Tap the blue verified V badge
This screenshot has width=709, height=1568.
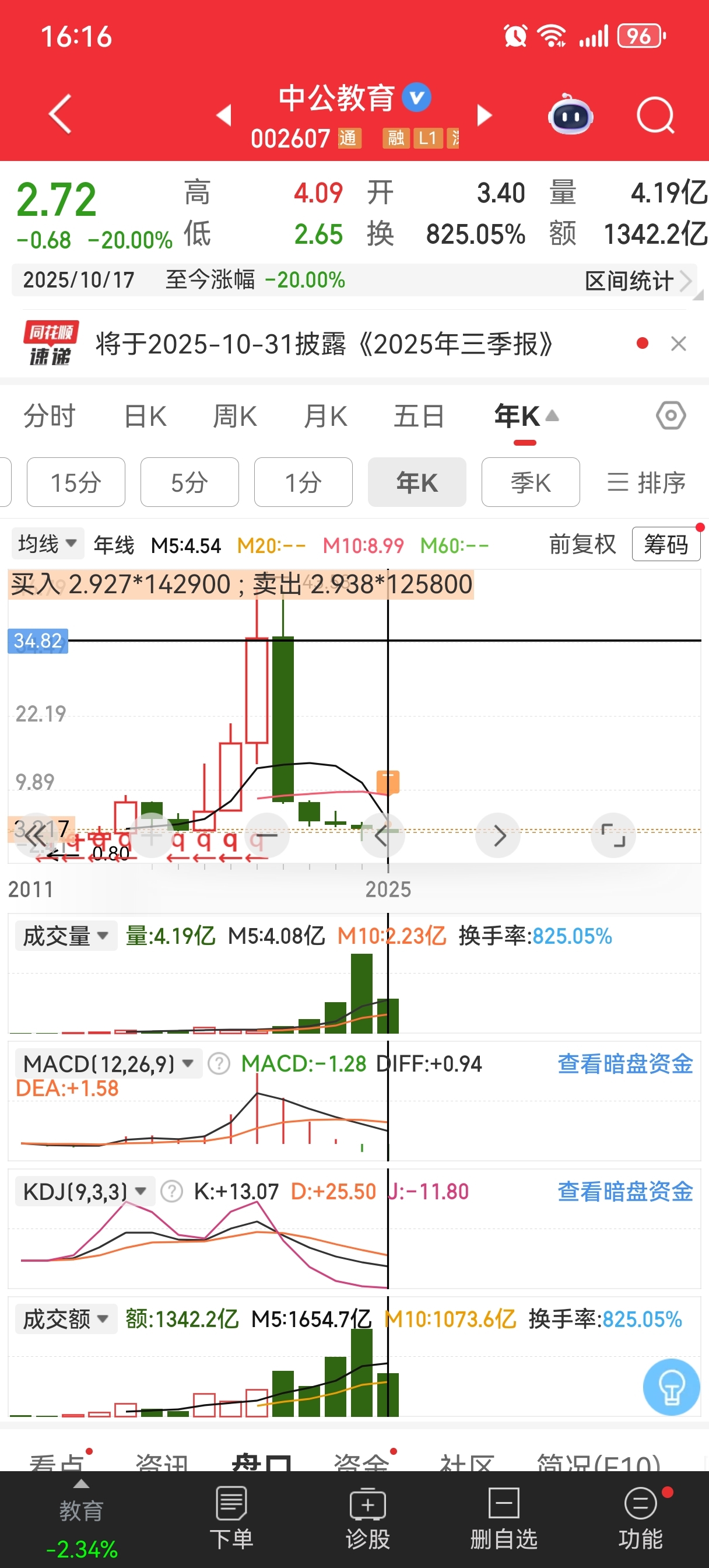point(417,97)
